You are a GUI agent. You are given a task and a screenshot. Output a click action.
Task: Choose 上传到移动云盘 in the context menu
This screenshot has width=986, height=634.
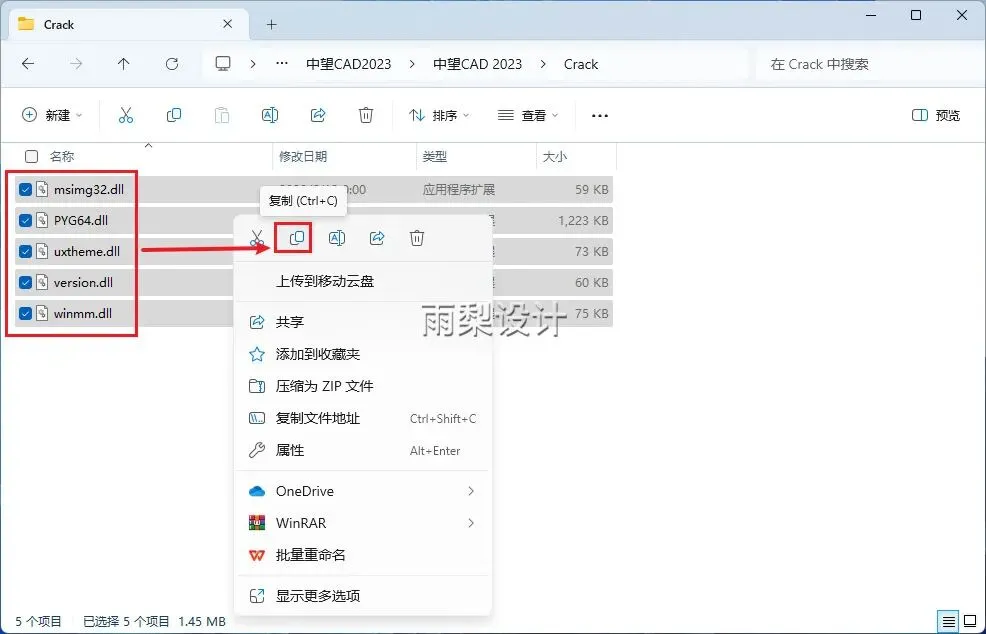click(362, 281)
